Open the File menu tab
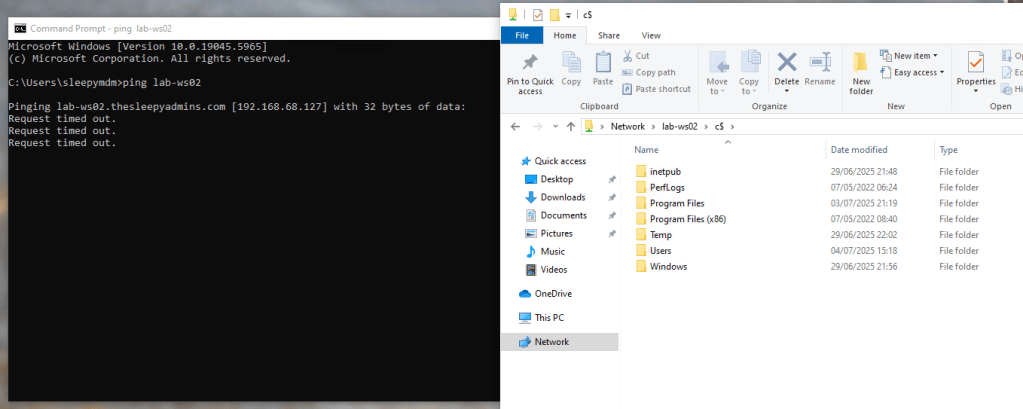Screen dimensions: 1023x409 pyautogui.click(x=521, y=35)
